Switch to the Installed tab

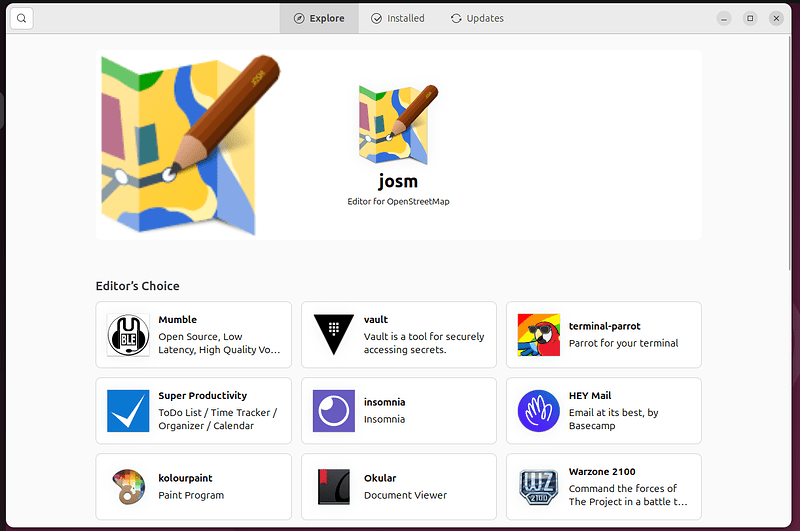(398, 18)
